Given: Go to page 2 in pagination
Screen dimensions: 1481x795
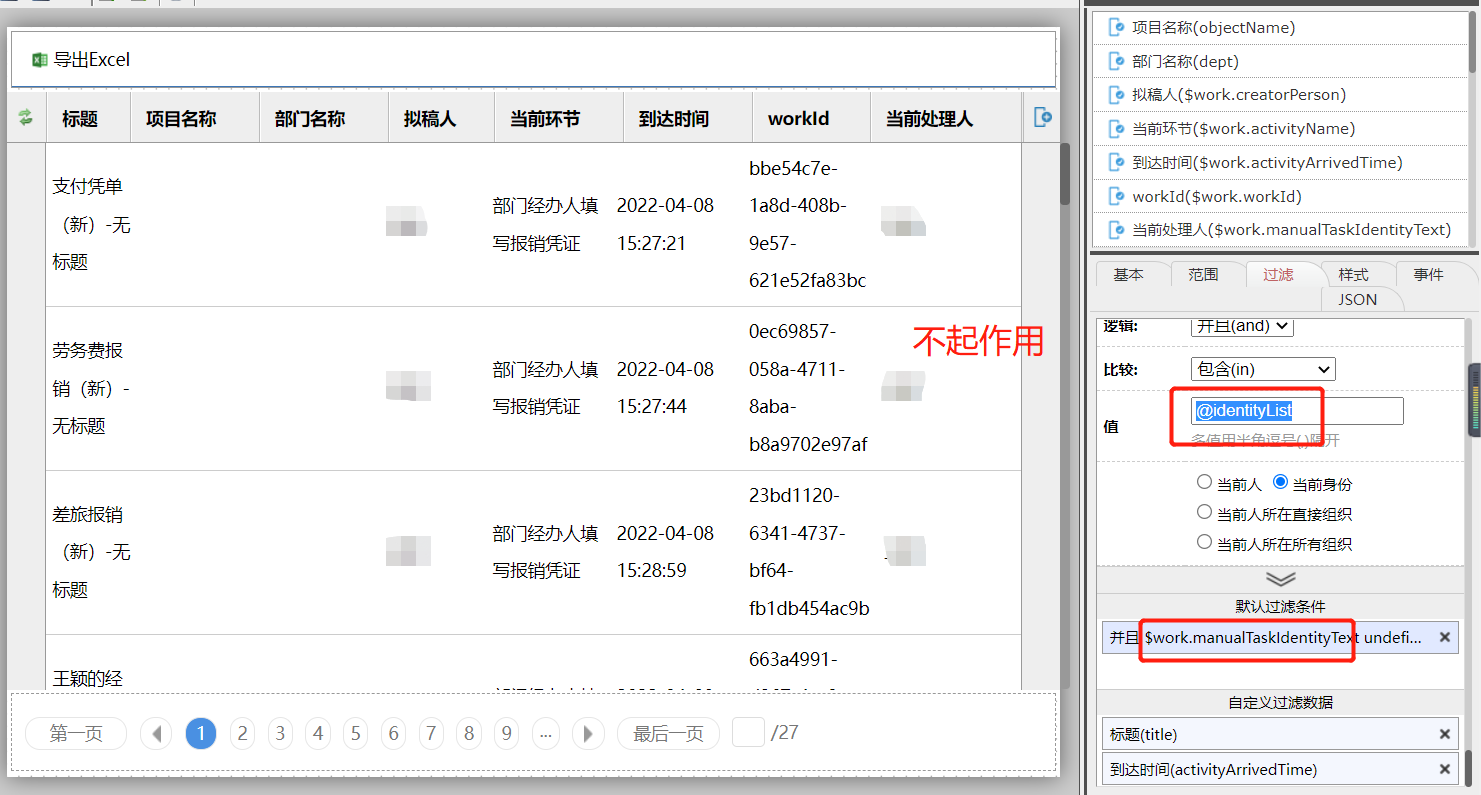Looking at the screenshot, I should tap(242, 733).
